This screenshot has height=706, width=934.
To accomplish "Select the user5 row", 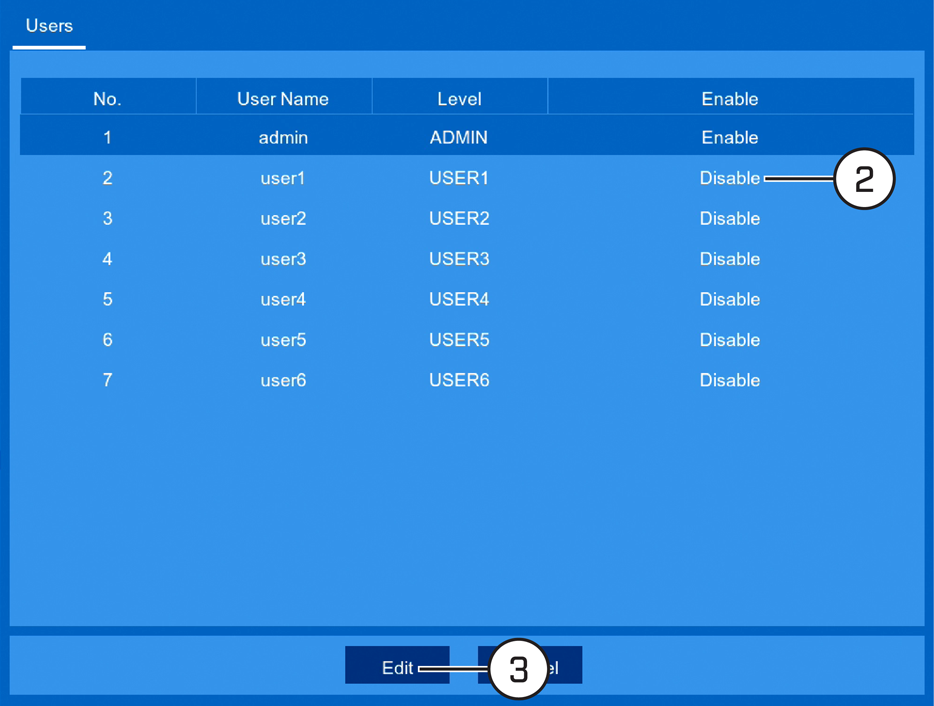I will (467, 340).
